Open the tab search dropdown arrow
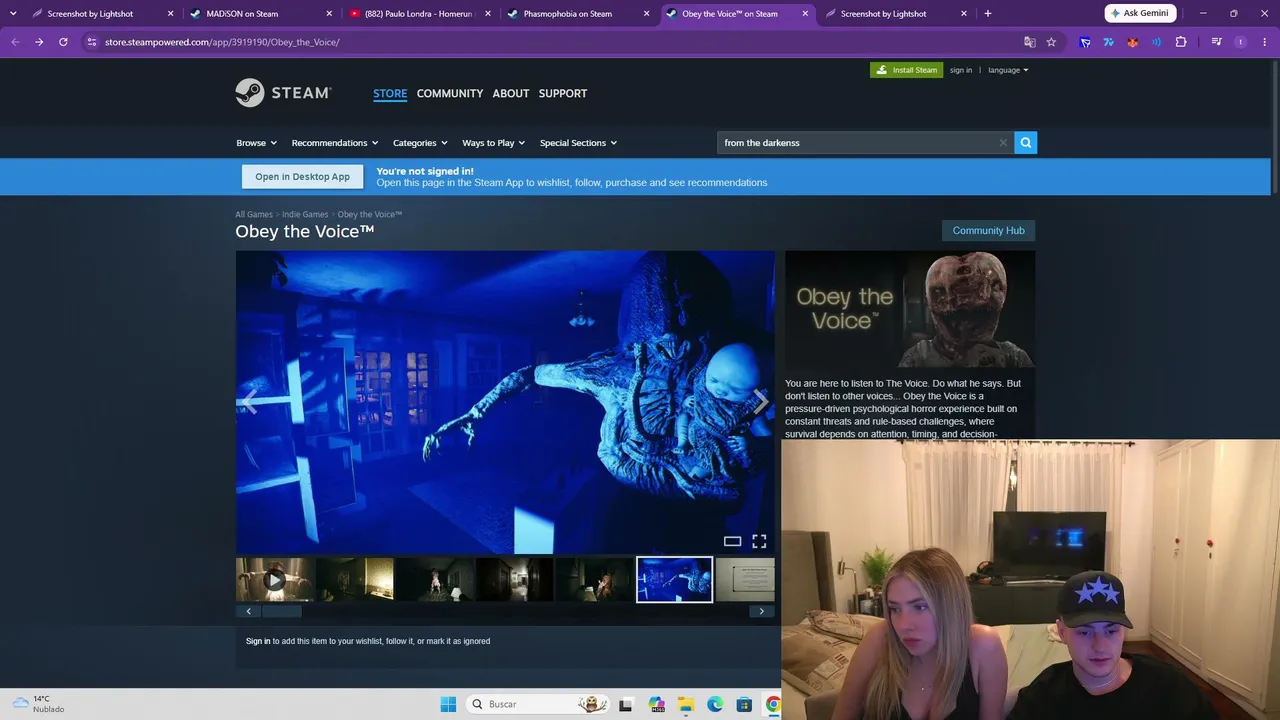Image resolution: width=1280 pixels, height=720 pixels. pos(13,14)
